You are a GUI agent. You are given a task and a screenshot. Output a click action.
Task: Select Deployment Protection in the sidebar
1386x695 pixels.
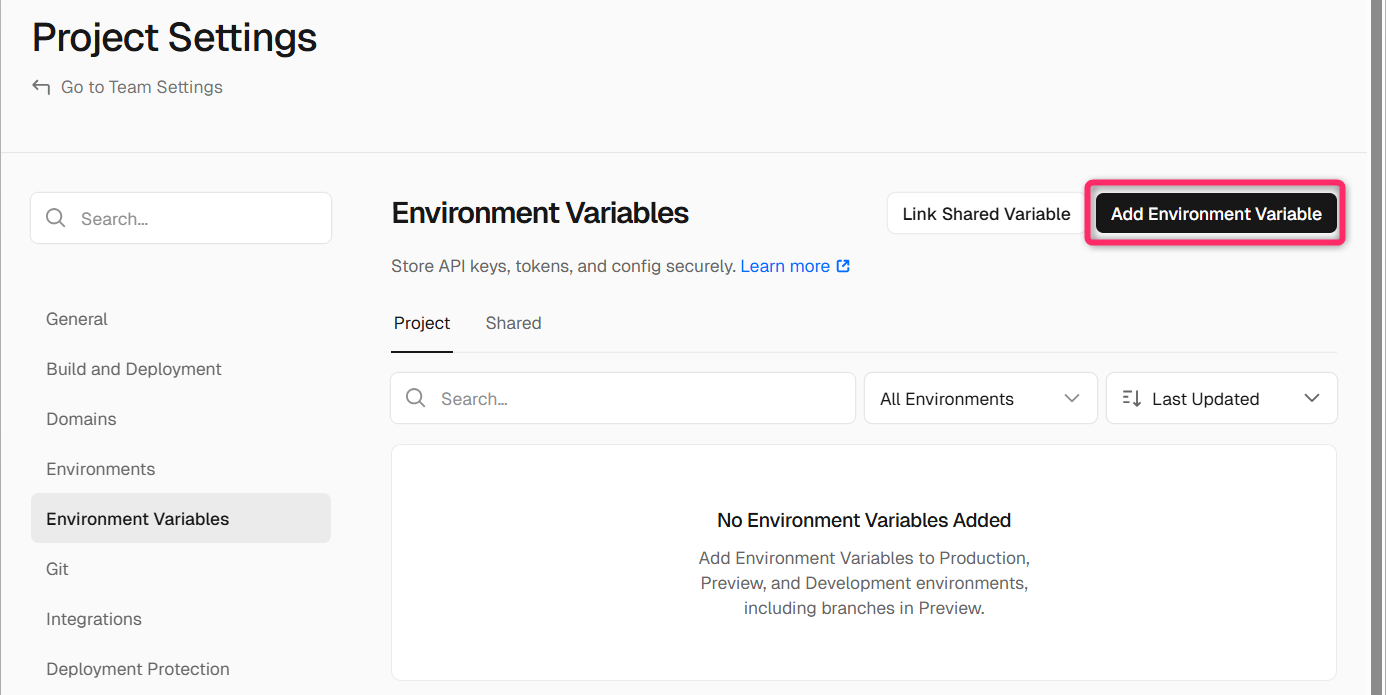pos(138,669)
